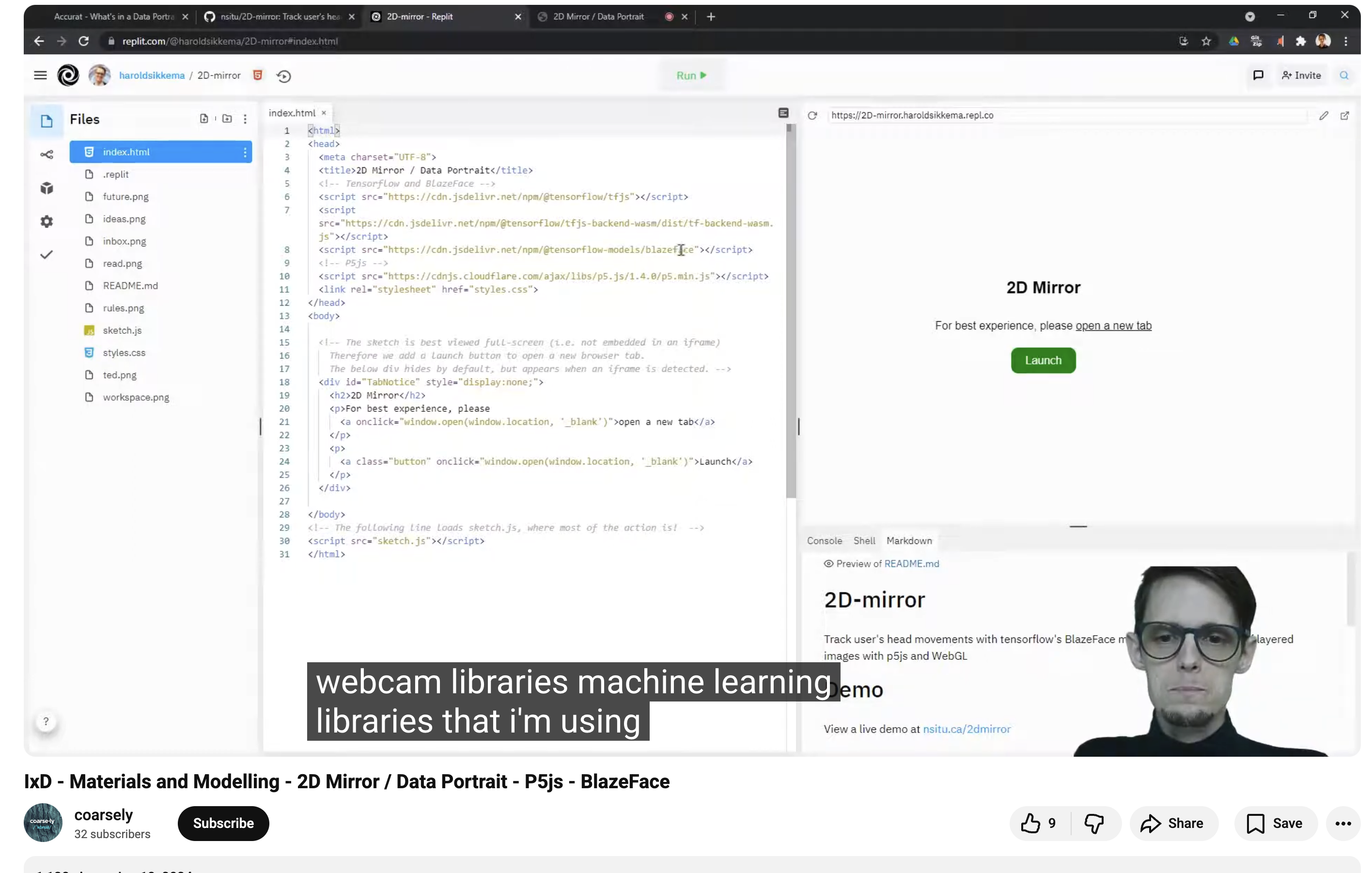Image resolution: width=1372 pixels, height=873 pixels.
Task: Like the video with the thumbs up
Action: click(1031, 823)
